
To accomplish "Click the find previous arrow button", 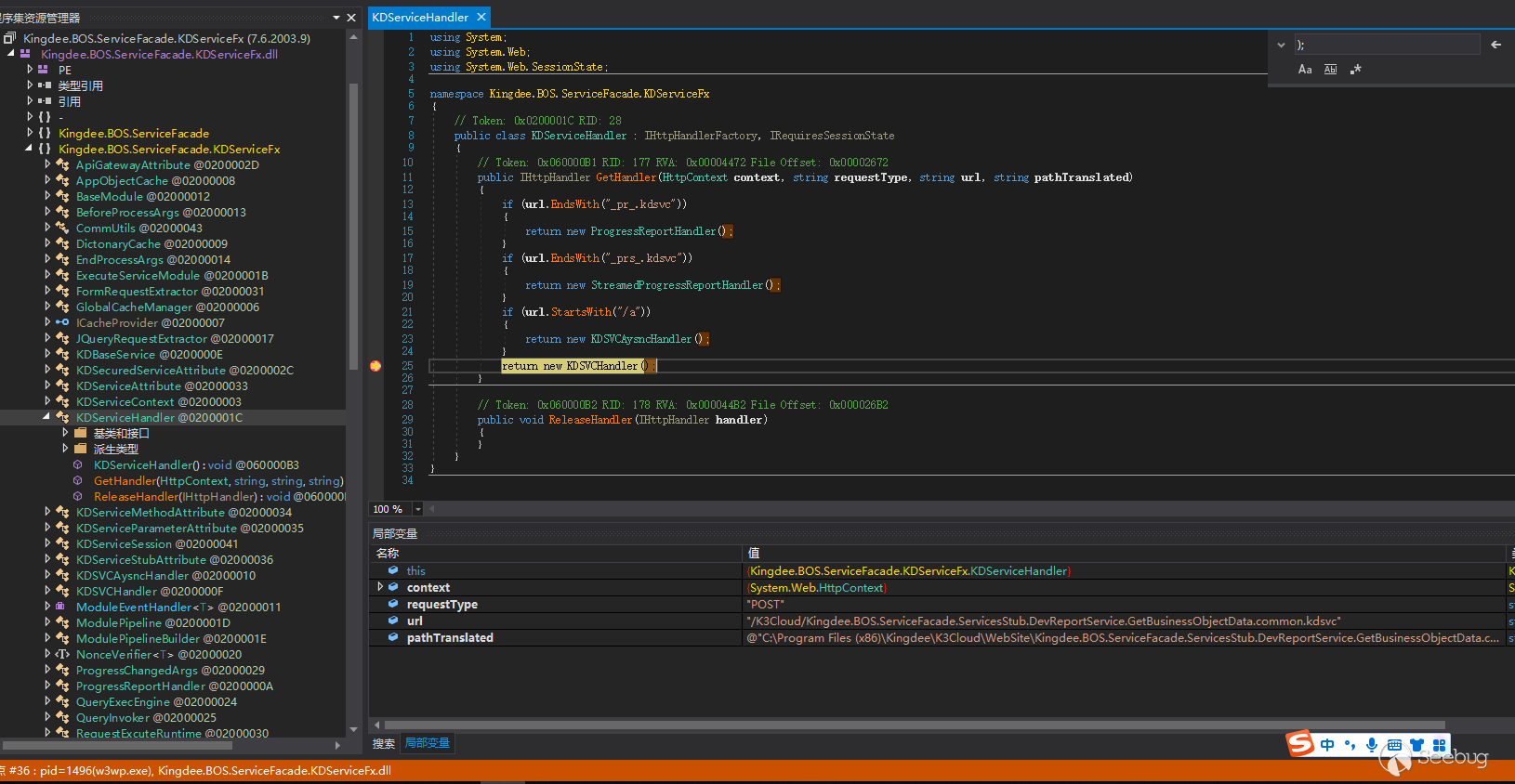I will pyautogui.click(x=1495, y=45).
